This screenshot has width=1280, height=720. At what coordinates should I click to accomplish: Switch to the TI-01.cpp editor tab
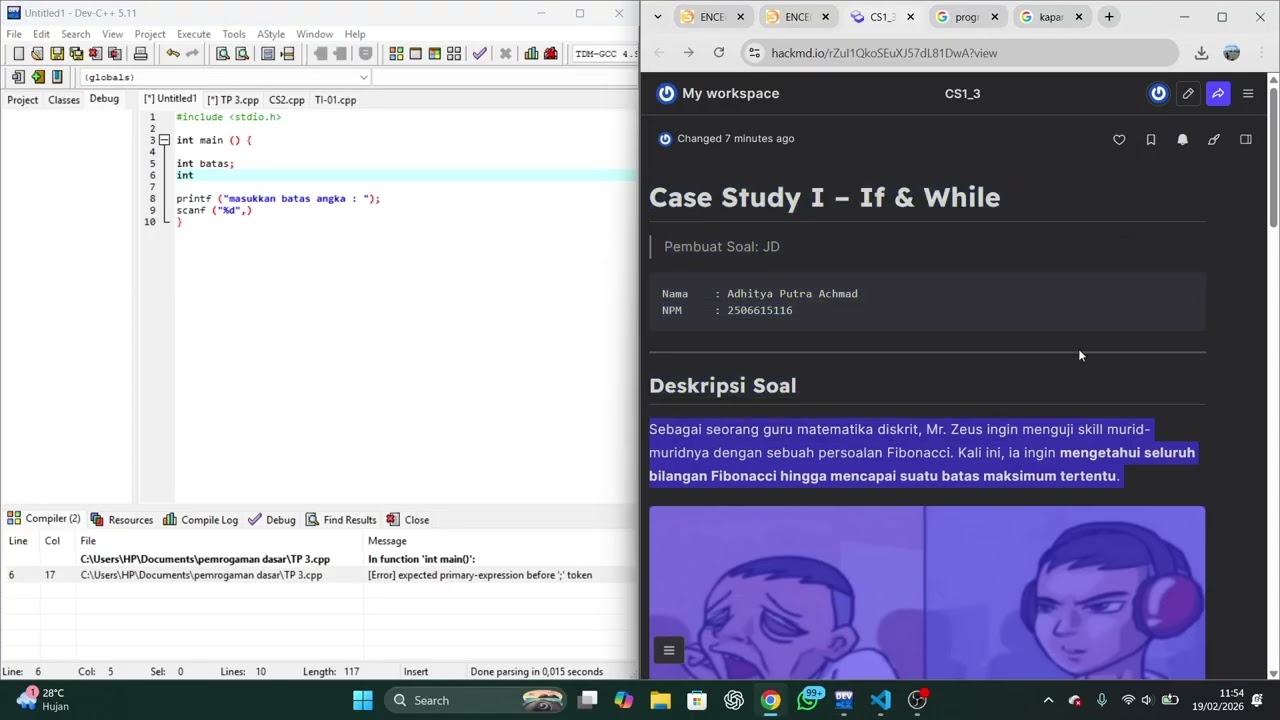[x=335, y=100]
